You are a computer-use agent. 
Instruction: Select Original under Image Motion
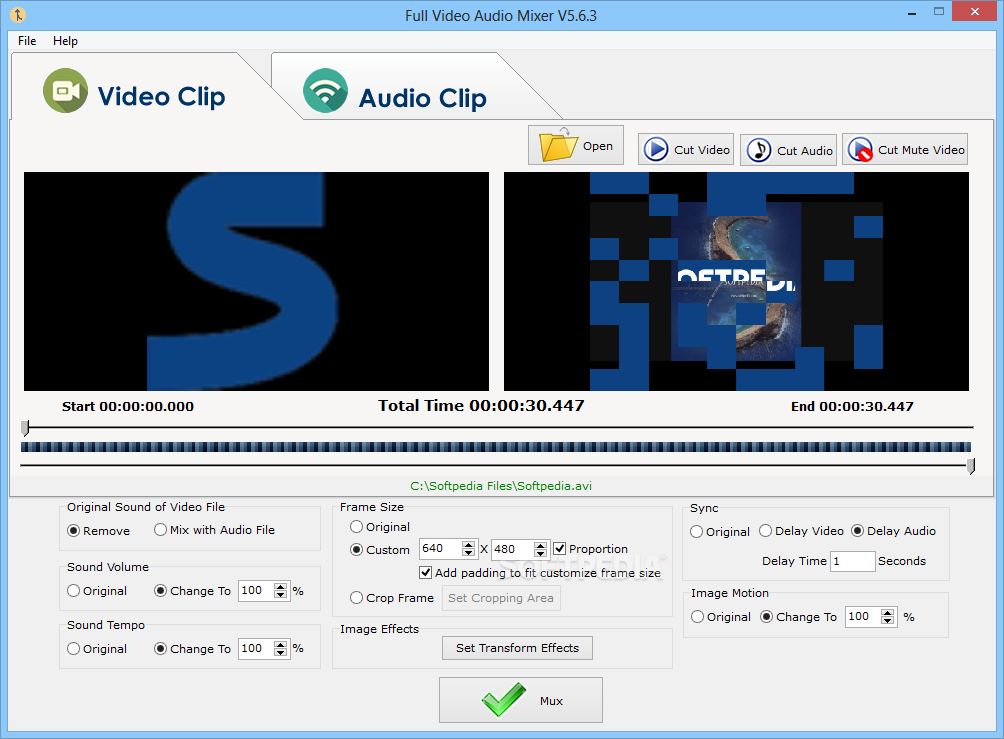(x=720, y=617)
